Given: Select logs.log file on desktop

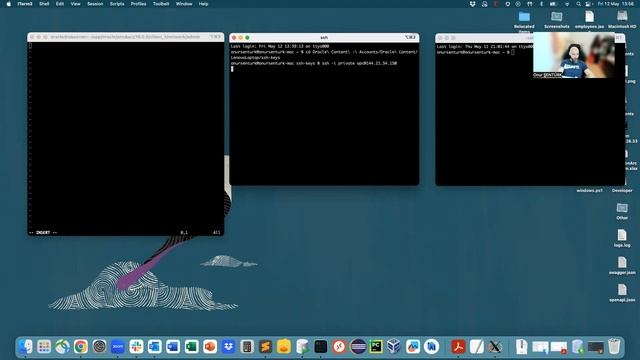Looking at the screenshot, I should click(x=622, y=236).
